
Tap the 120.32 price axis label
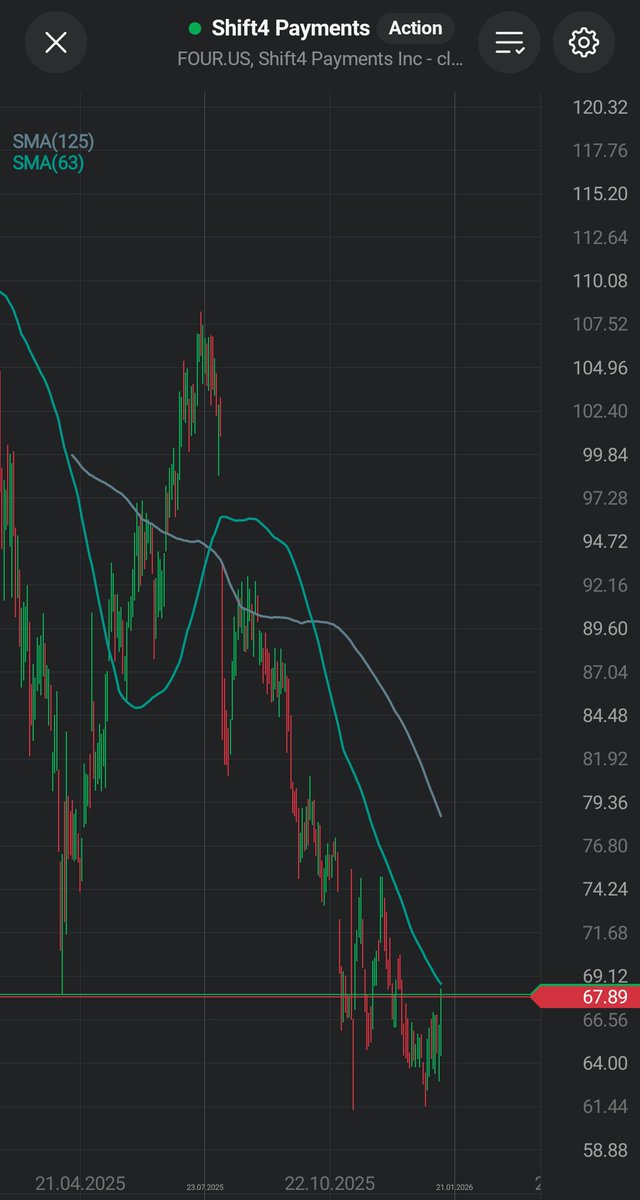point(598,107)
